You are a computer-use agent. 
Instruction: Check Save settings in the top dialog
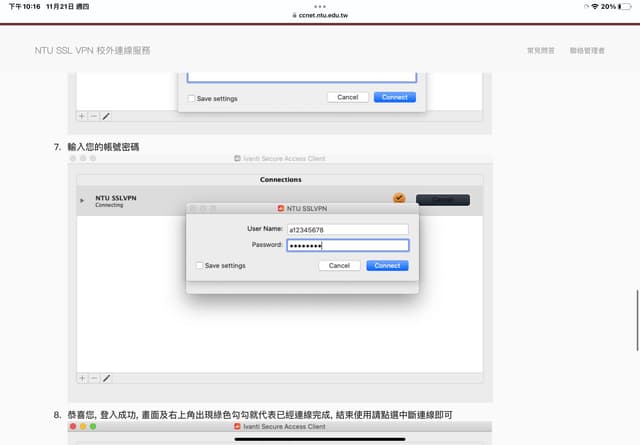coord(192,98)
